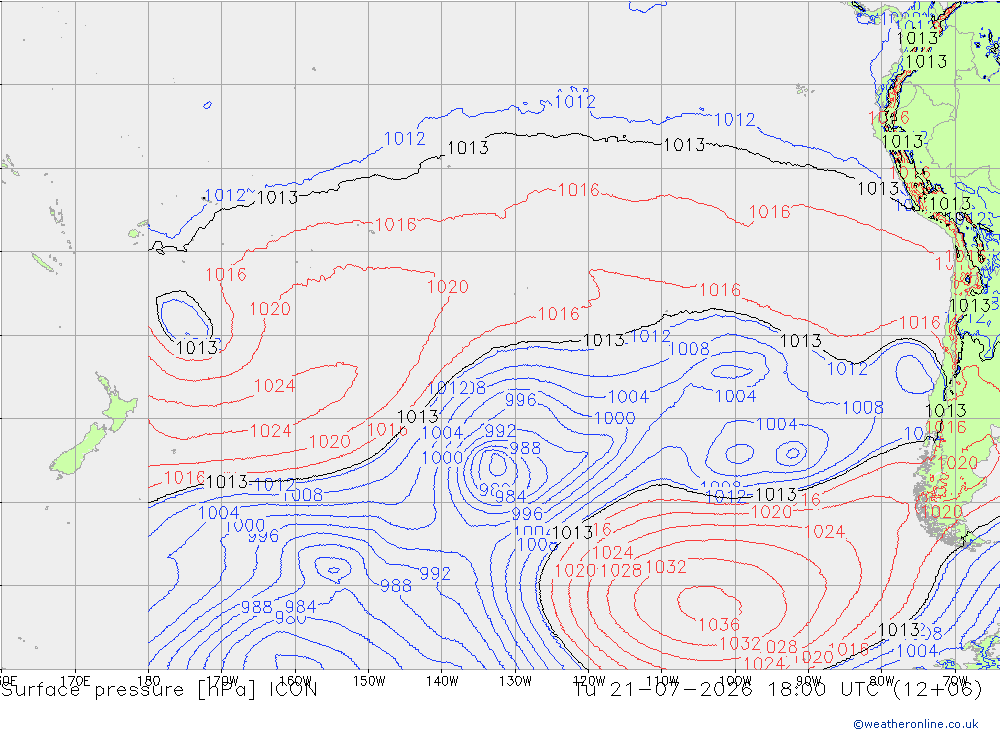Click the 1016 red label near 120W upper
Image resolution: width=1000 pixels, height=733 pixels.
click(x=578, y=190)
